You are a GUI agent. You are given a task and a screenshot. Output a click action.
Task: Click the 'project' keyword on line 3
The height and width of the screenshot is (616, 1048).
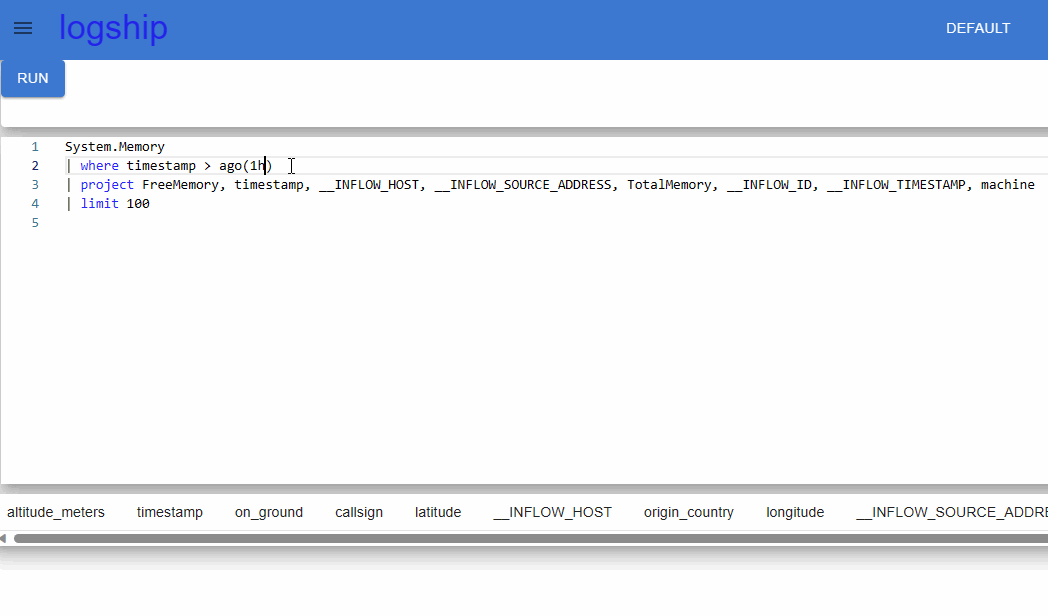[107, 184]
